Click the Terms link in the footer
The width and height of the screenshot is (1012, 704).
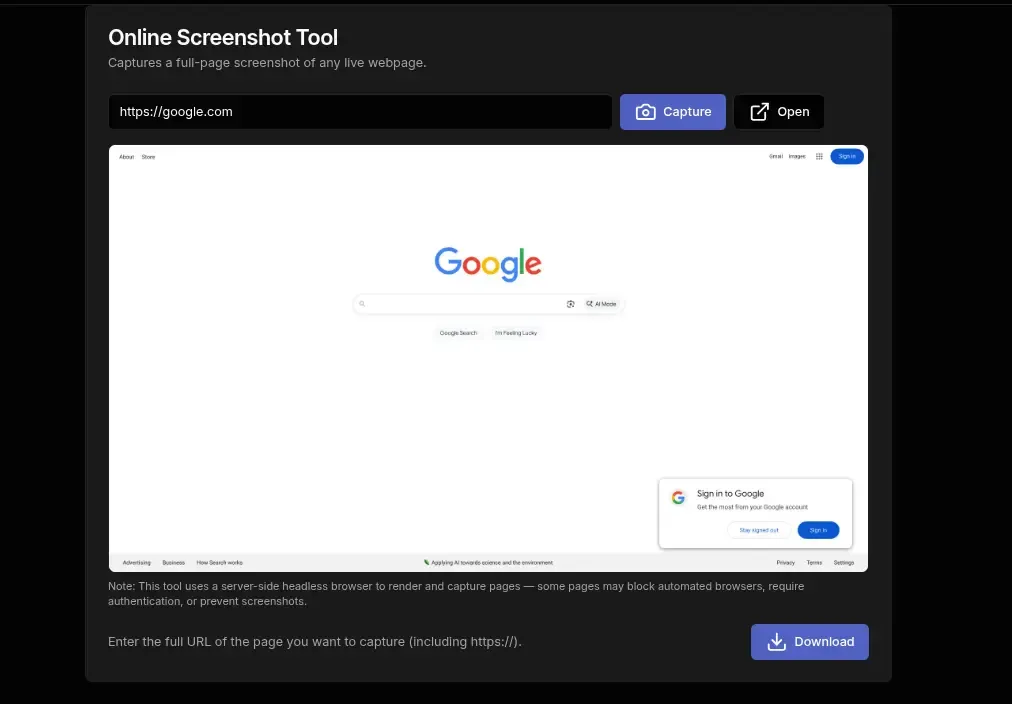tap(814, 562)
